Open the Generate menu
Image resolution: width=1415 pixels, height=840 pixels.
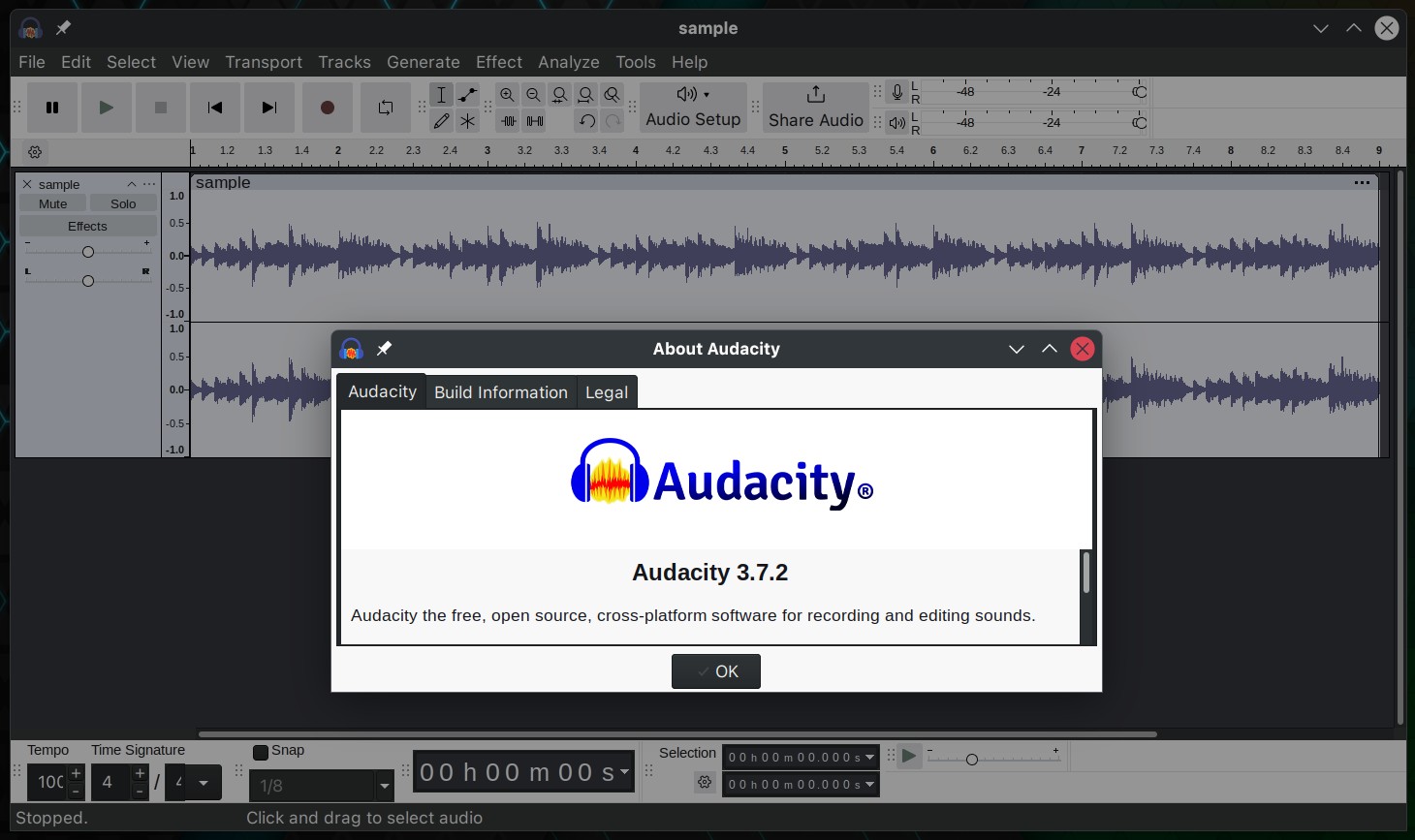click(424, 62)
